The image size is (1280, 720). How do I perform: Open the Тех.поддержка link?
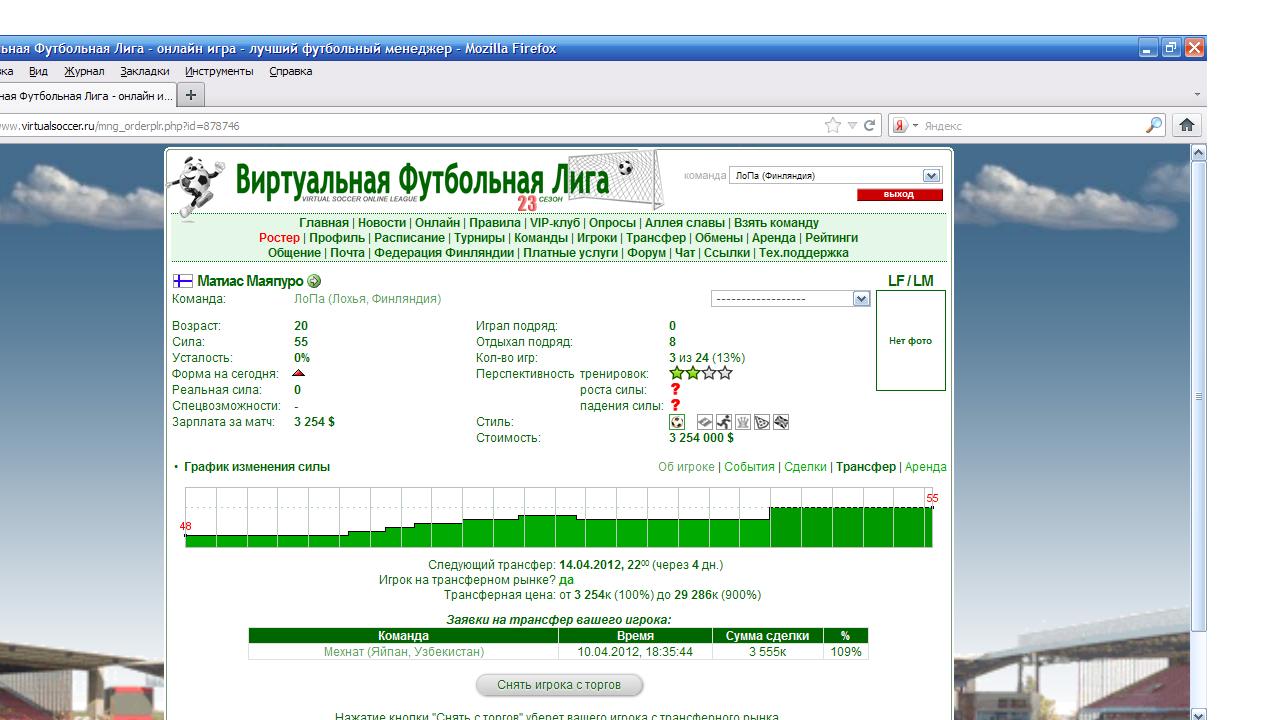pyautogui.click(x=803, y=253)
